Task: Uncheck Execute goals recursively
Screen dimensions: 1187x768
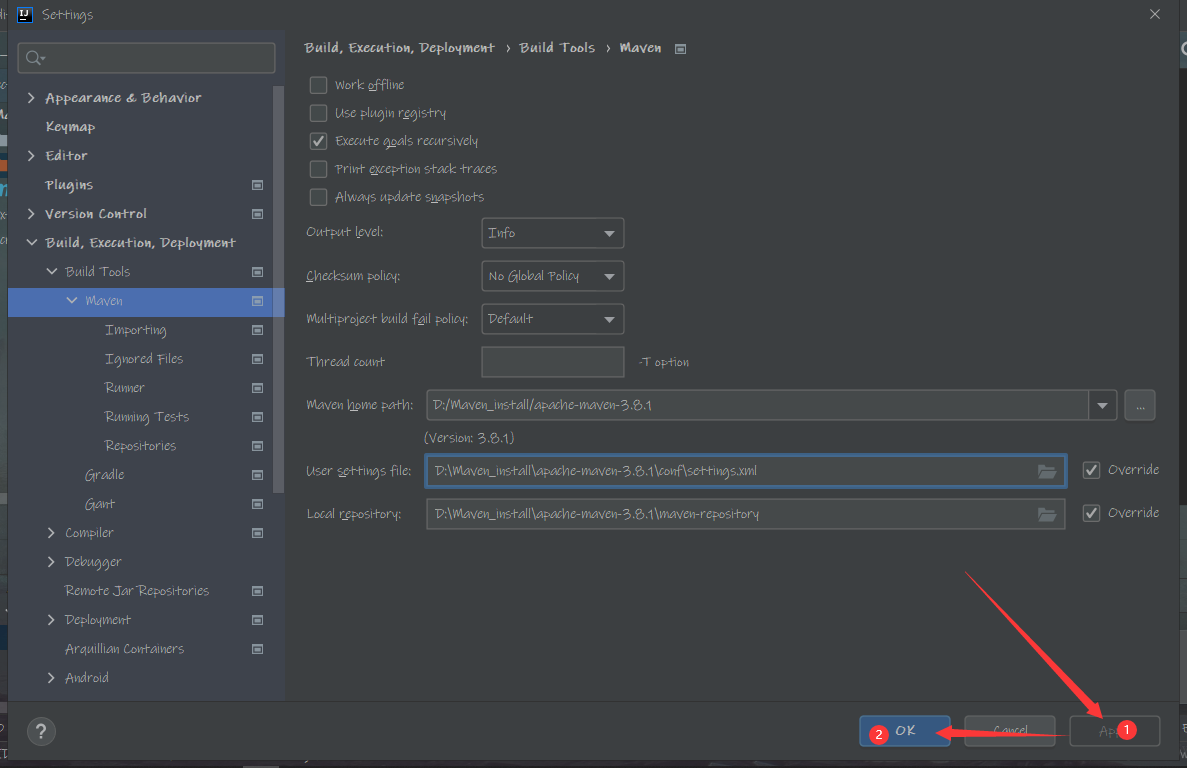Action: (x=319, y=141)
